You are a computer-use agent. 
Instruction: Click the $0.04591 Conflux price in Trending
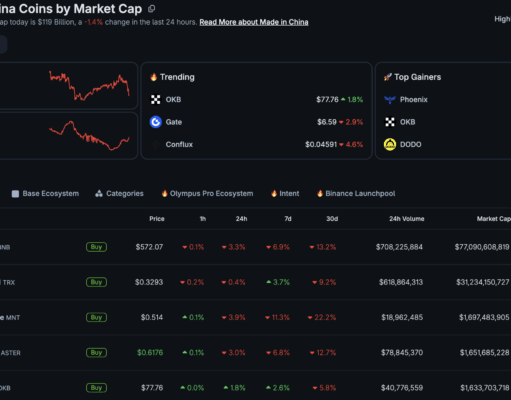tap(321, 144)
